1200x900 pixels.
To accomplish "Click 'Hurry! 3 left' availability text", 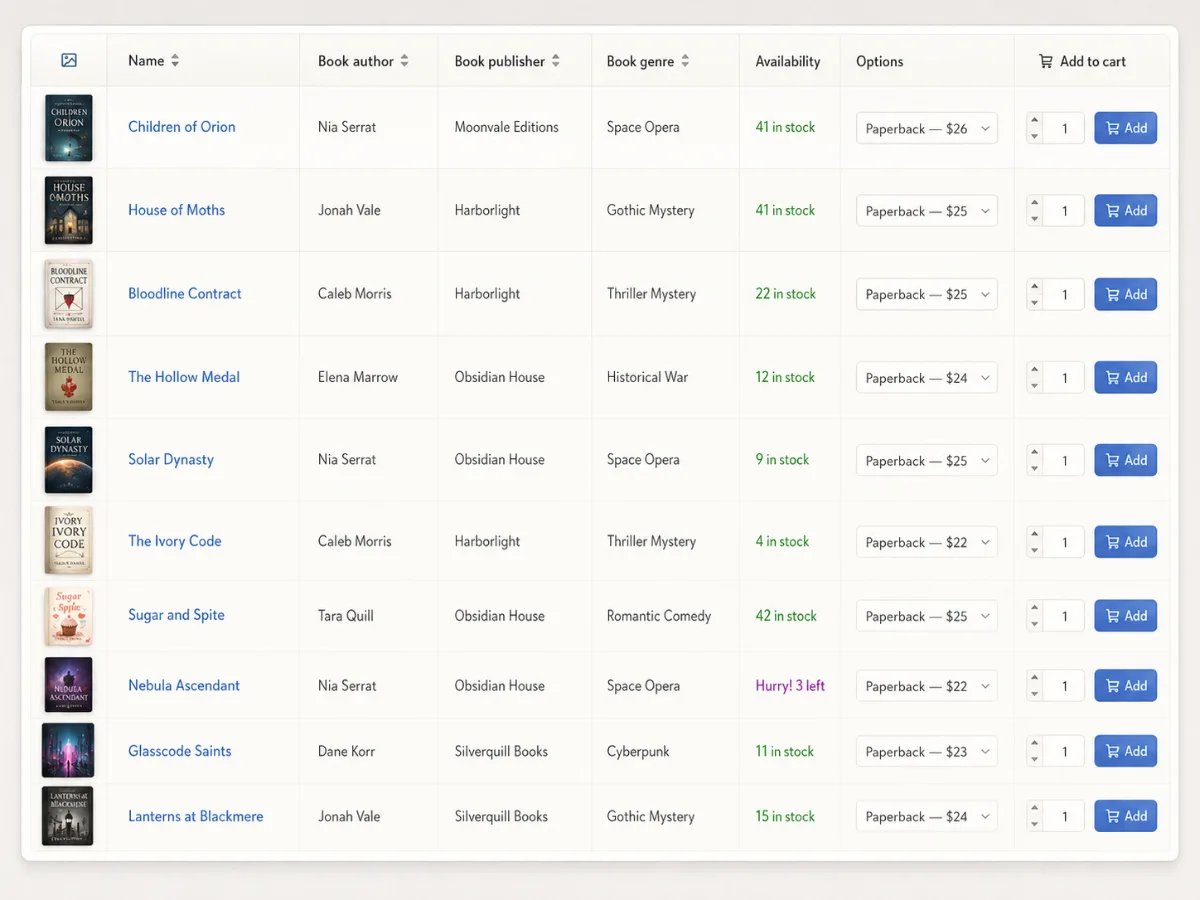I will point(790,686).
